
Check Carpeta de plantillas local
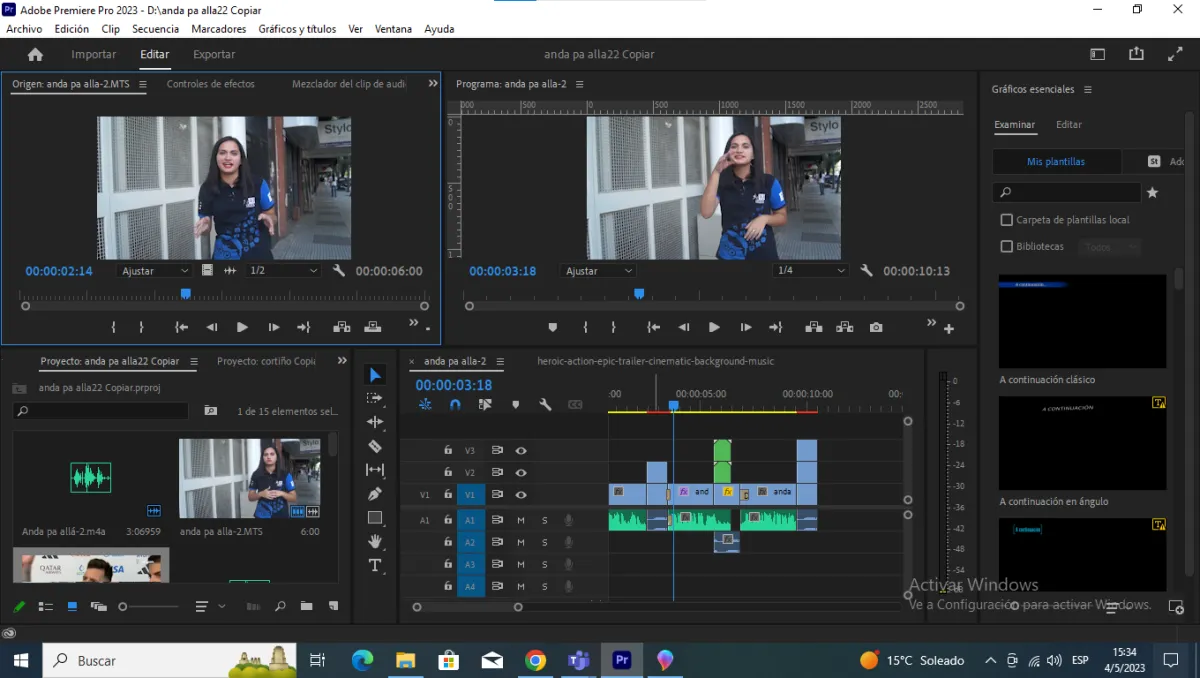(x=1007, y=220)
